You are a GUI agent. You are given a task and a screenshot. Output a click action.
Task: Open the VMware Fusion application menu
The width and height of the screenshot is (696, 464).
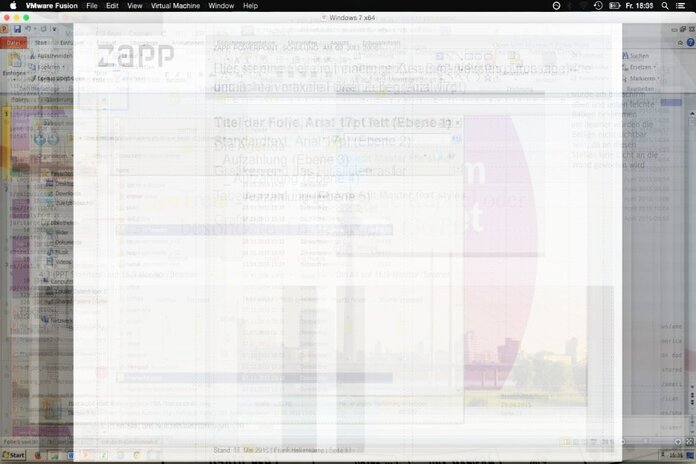(x=51, y=6)
